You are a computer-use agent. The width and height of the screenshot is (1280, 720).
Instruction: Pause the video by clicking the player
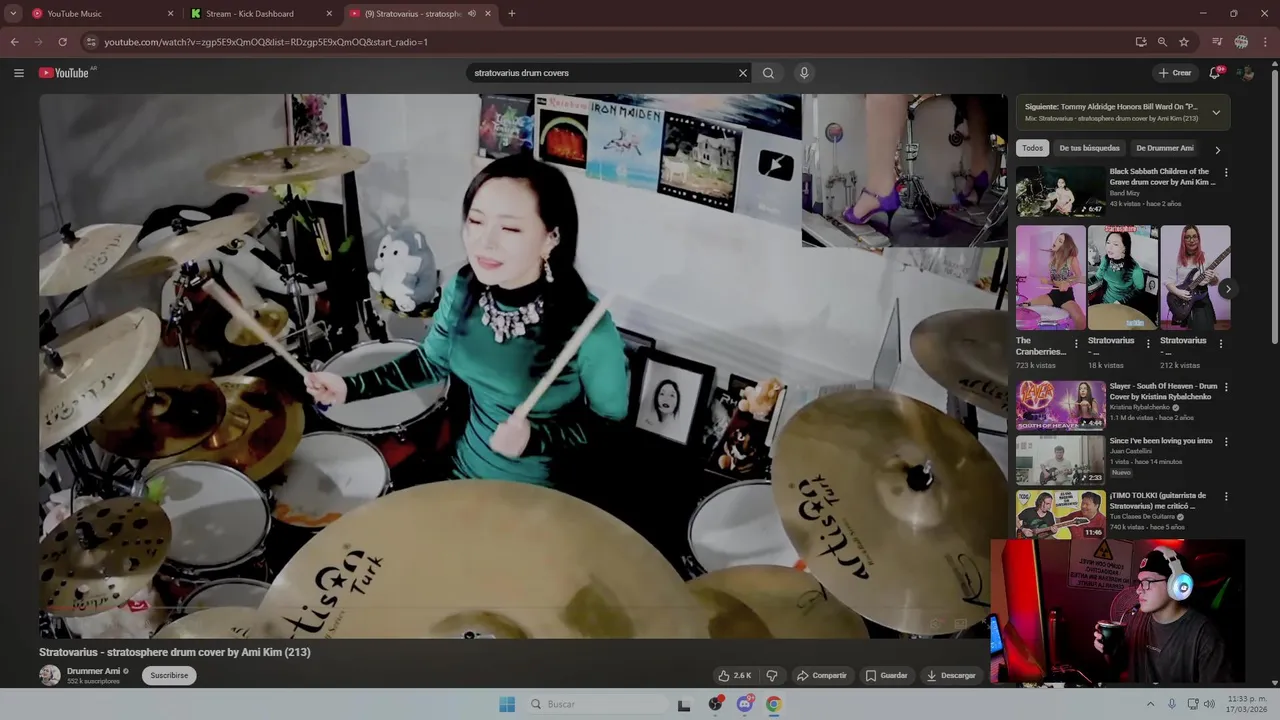coord(523,366)
